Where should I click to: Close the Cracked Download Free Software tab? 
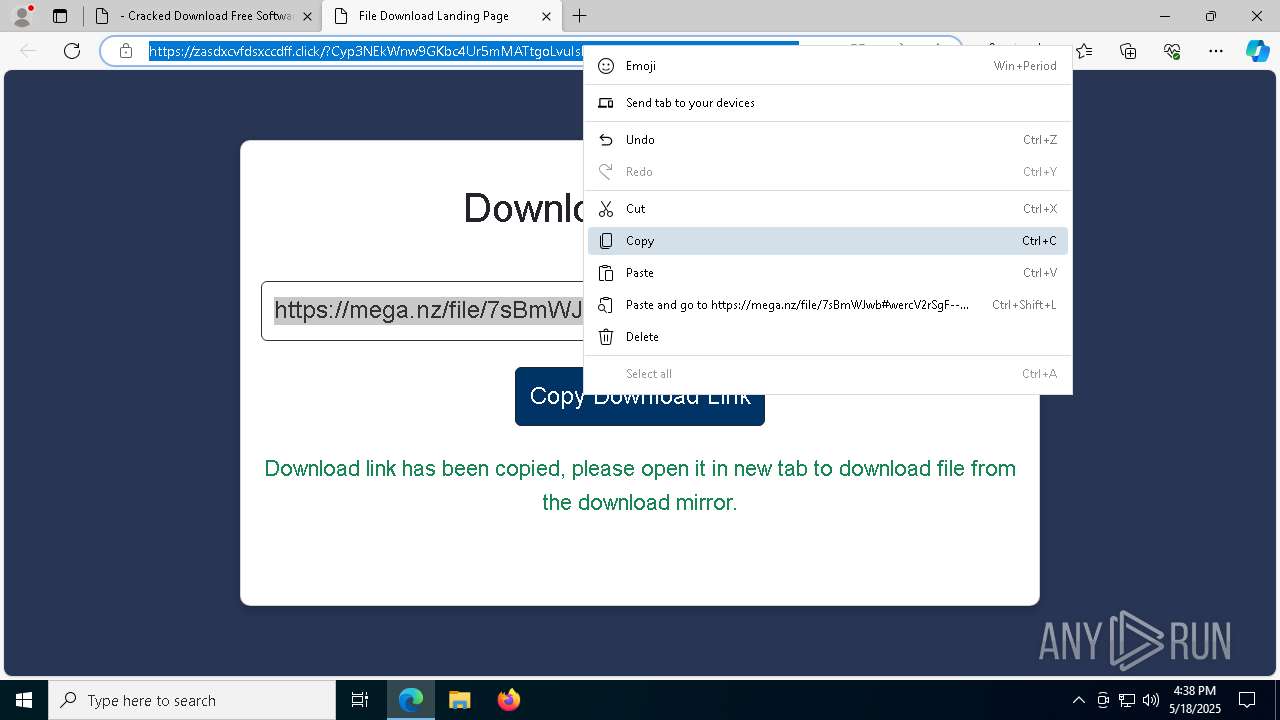point(307,16)
